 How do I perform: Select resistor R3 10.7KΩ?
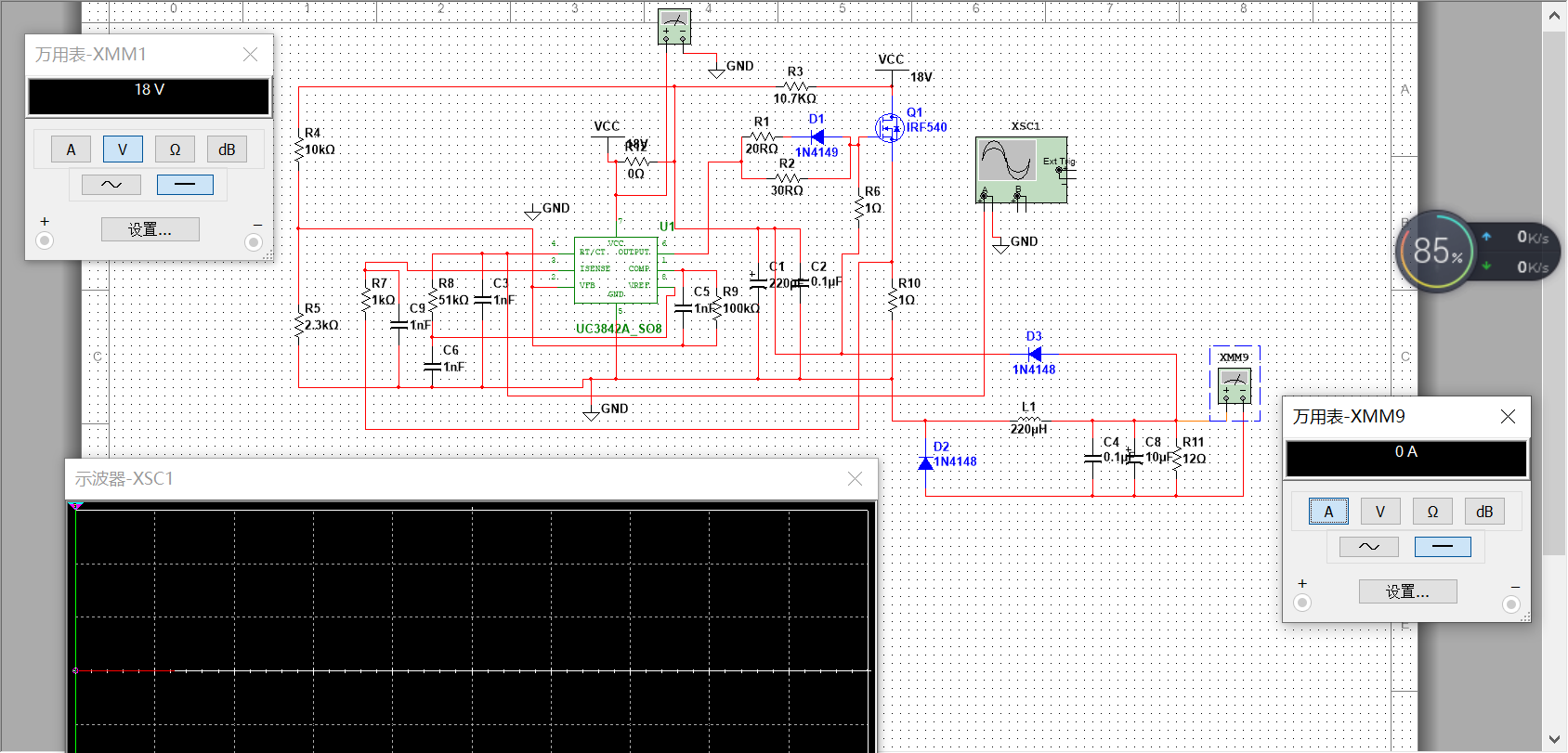(x=796, y=86)
